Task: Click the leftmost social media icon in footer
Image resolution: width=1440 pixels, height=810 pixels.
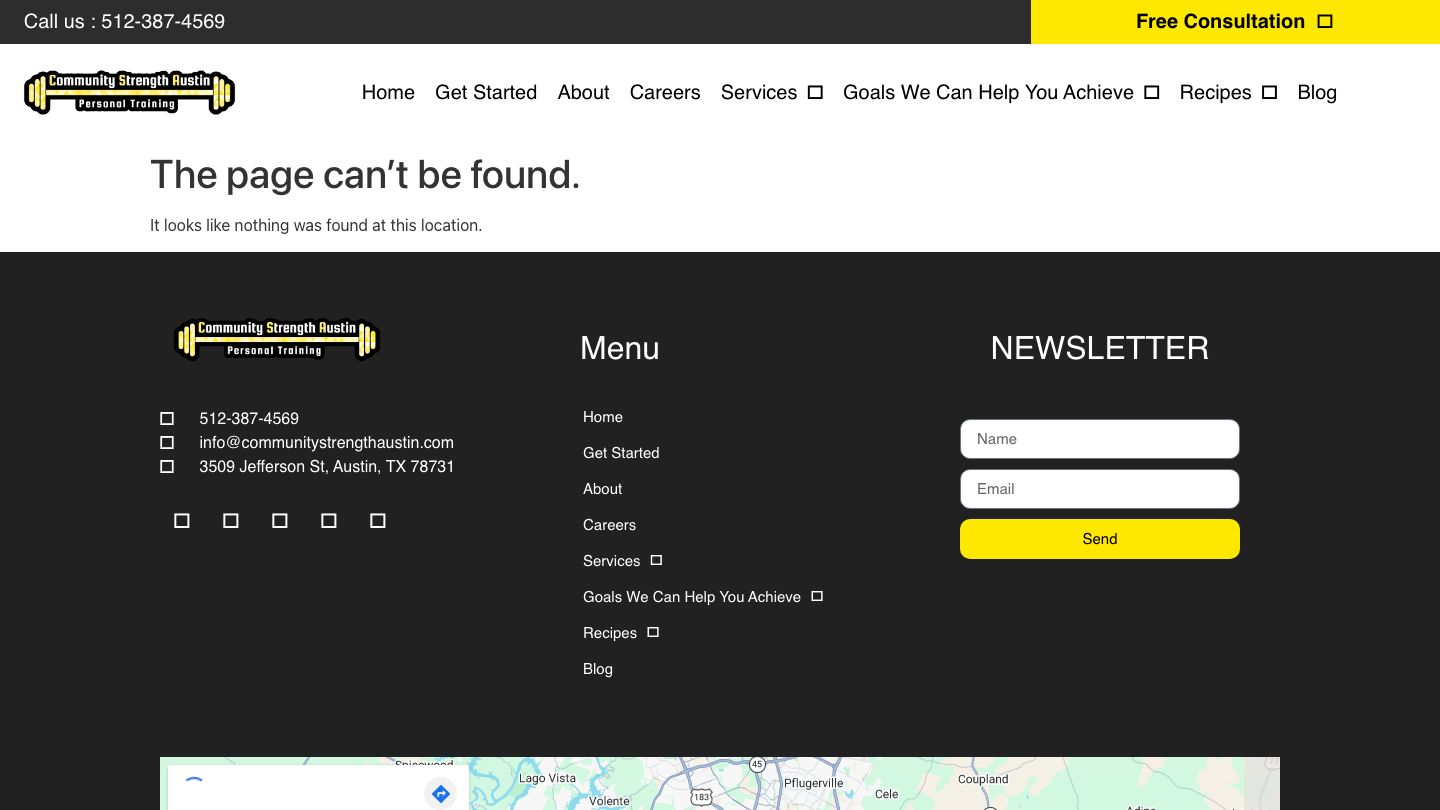Action: (x=182, y=520)
